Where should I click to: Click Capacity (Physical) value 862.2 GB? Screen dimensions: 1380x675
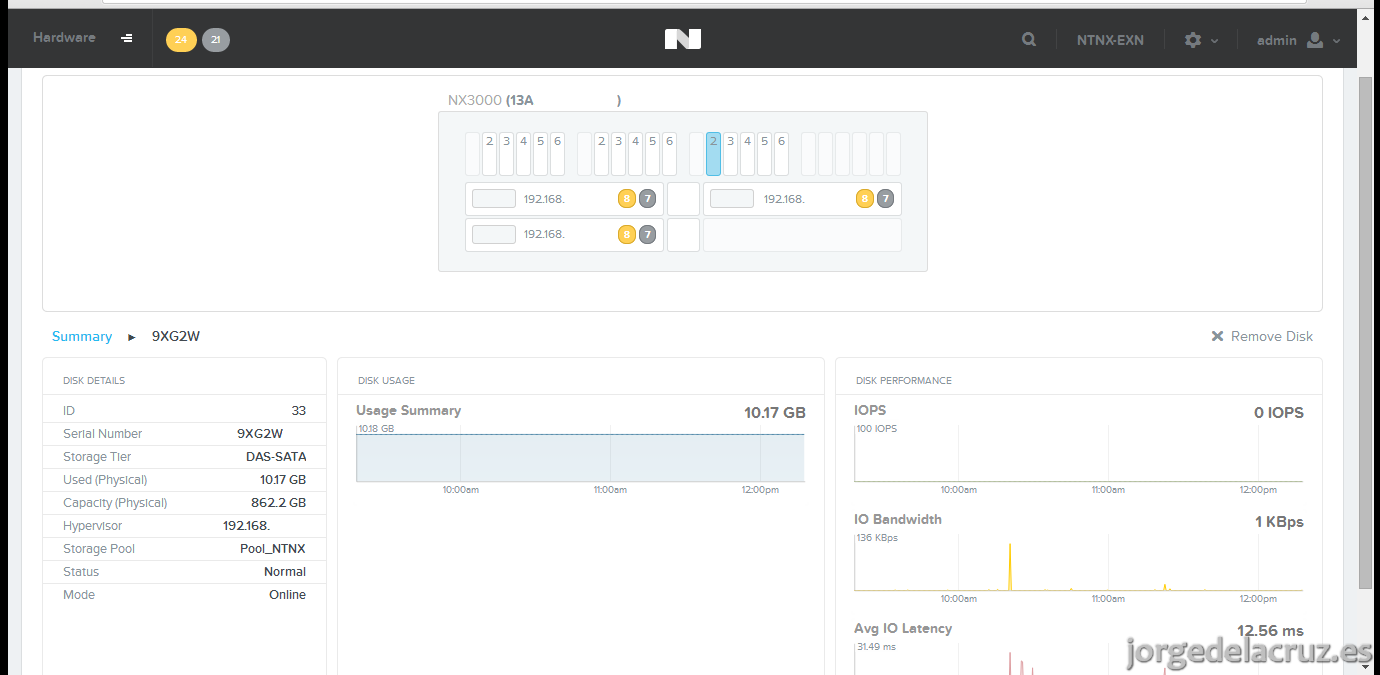click(x=279, y=503)
